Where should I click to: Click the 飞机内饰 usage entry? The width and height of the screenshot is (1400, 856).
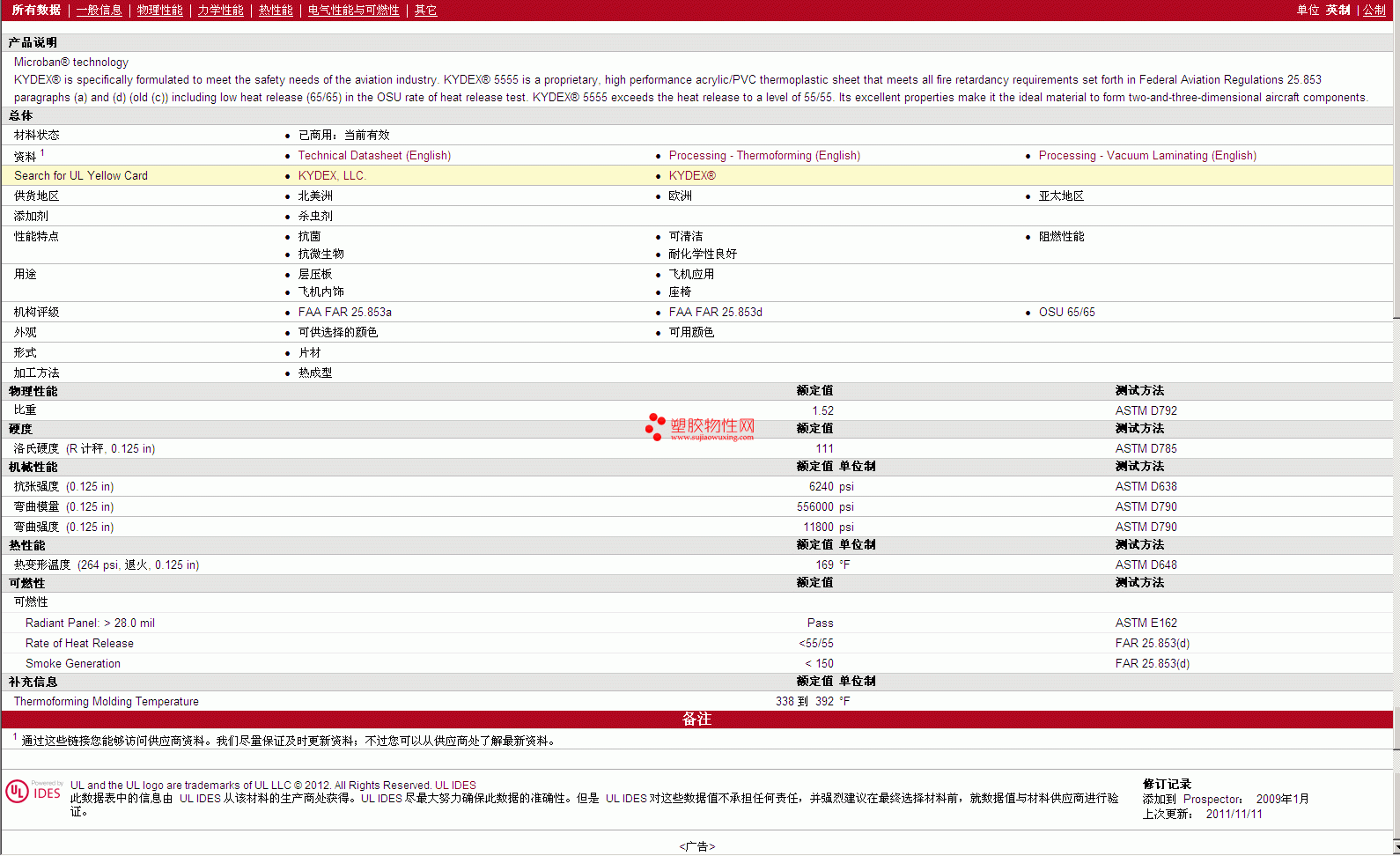tap(321, 291)
